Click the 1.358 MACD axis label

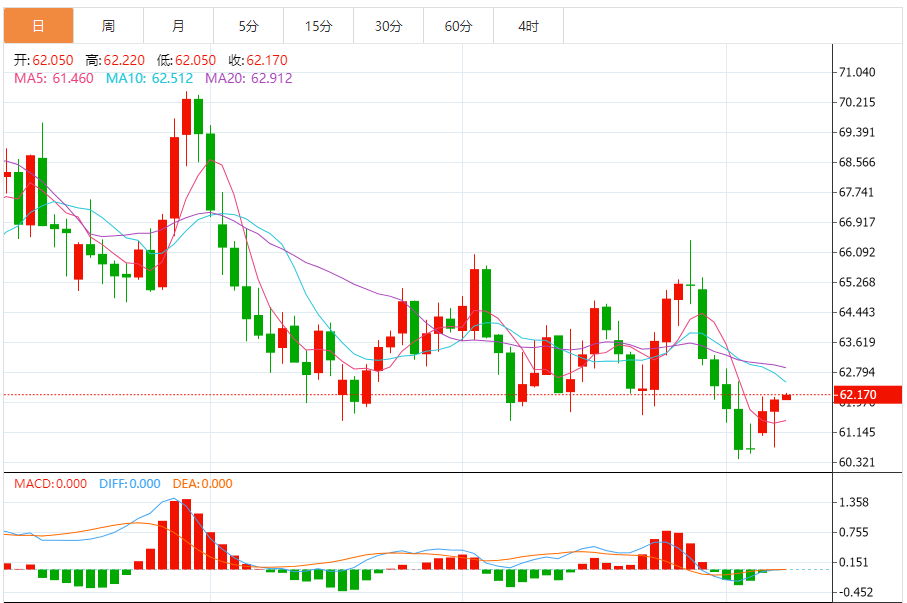858,502
